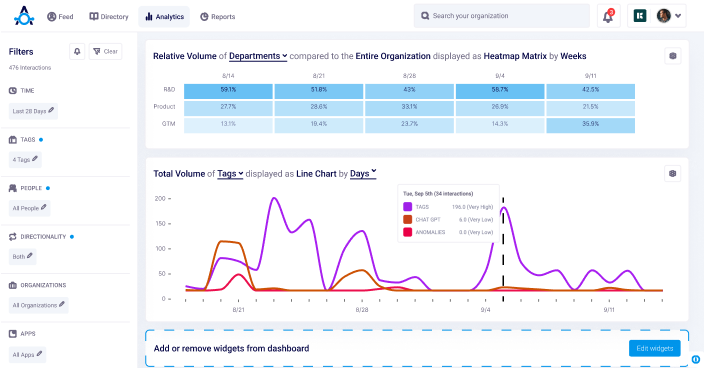Open settings gear on heatmap widget

click(x=673, y=56)
